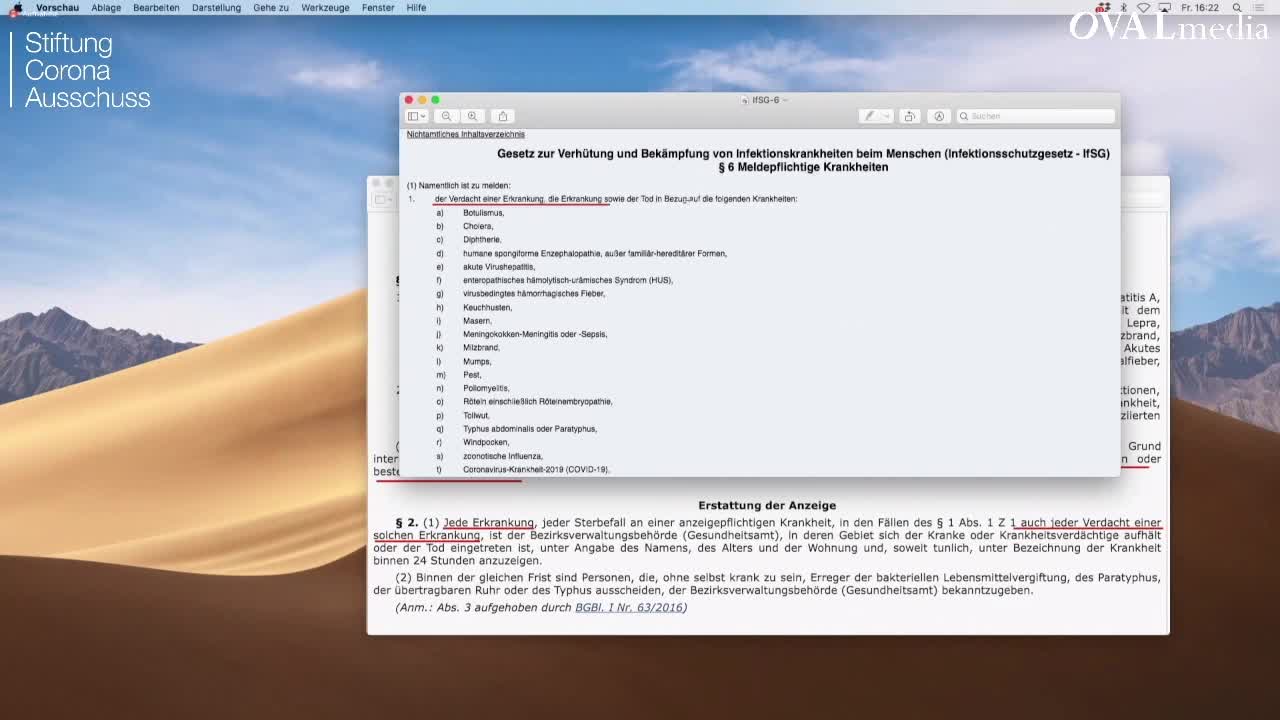Image resolution: width=1280 pixels, height=720 pixels.
Task: Open the Hilfe menu
Action: click(416, 7)
